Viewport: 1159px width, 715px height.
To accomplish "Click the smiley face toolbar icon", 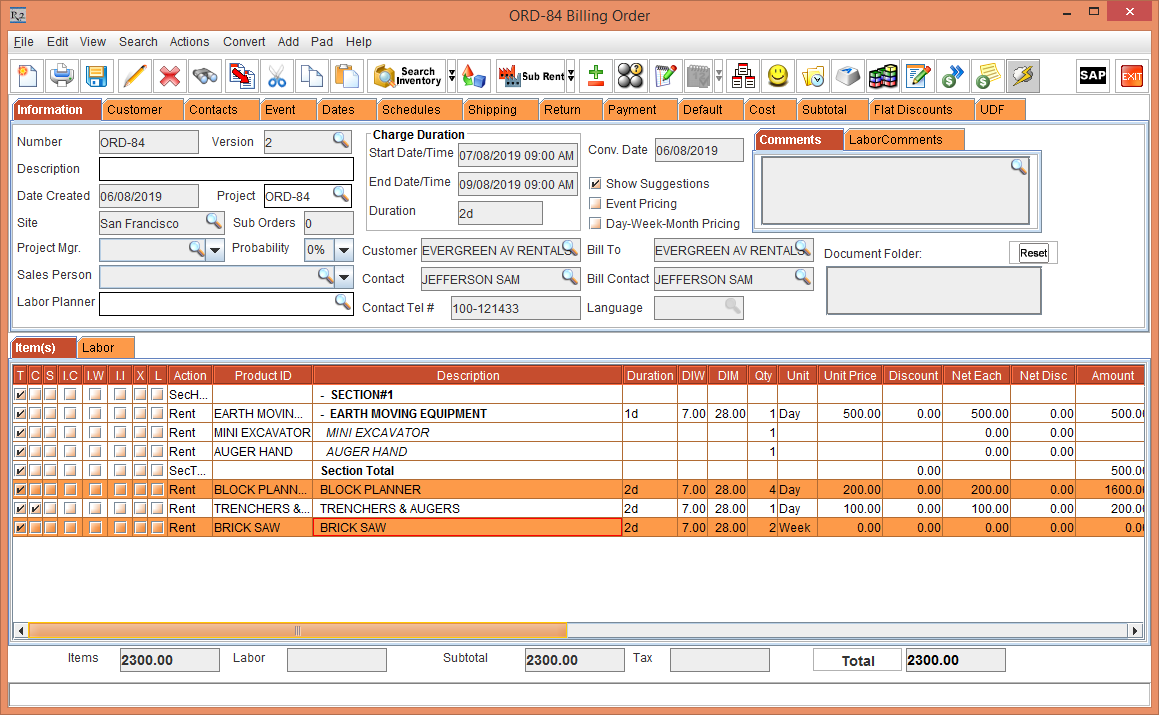I will [777, 76].
